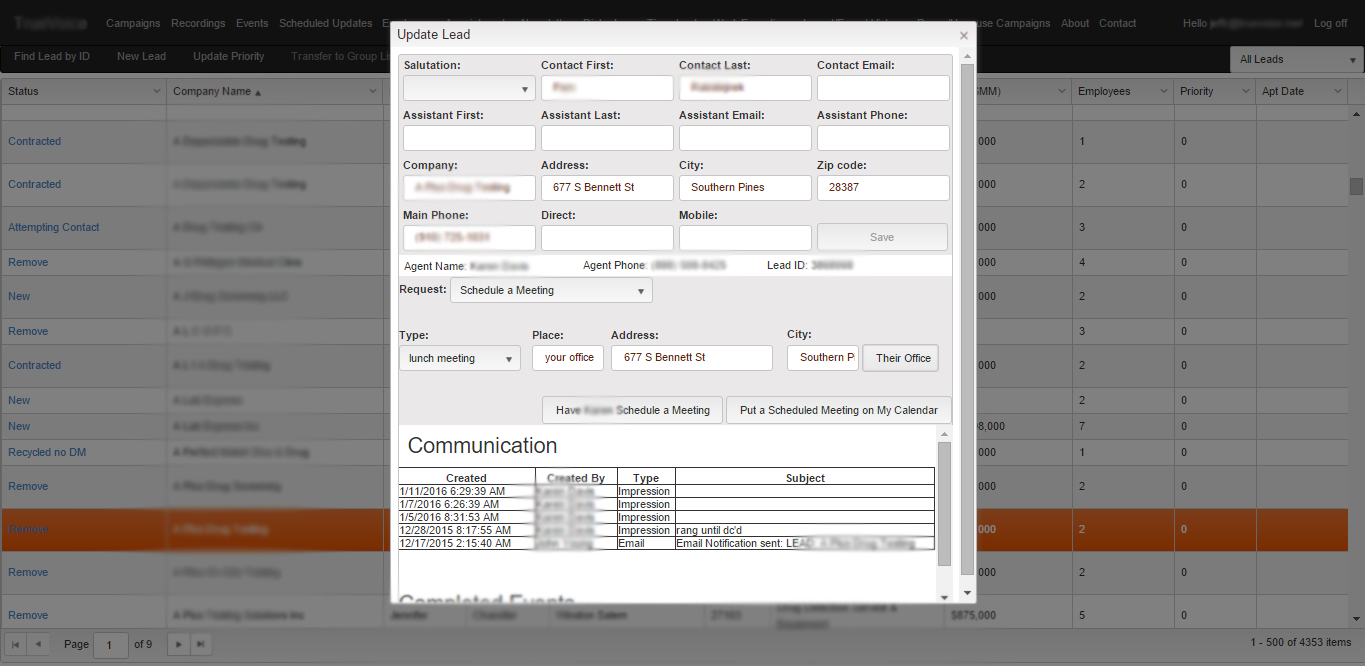Open the Type dropdown showing lunch meeting

[460, 358]
